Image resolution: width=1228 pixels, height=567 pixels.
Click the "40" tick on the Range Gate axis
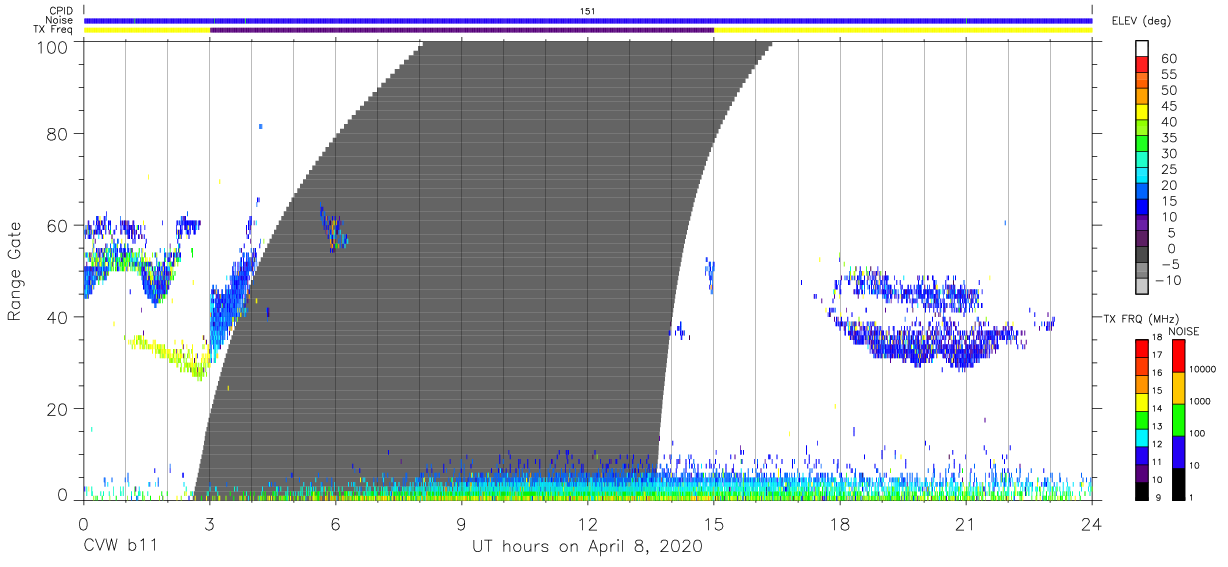click(59, 317)
